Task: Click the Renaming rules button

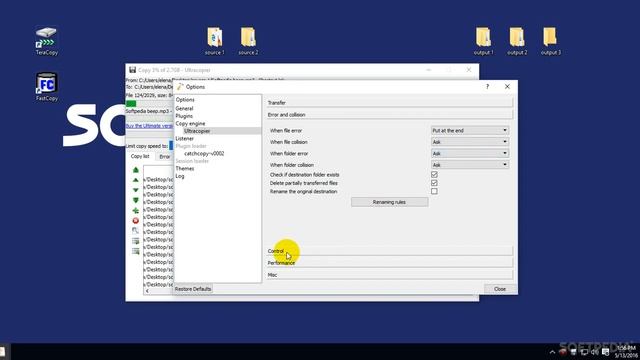Action: [389, 202]
